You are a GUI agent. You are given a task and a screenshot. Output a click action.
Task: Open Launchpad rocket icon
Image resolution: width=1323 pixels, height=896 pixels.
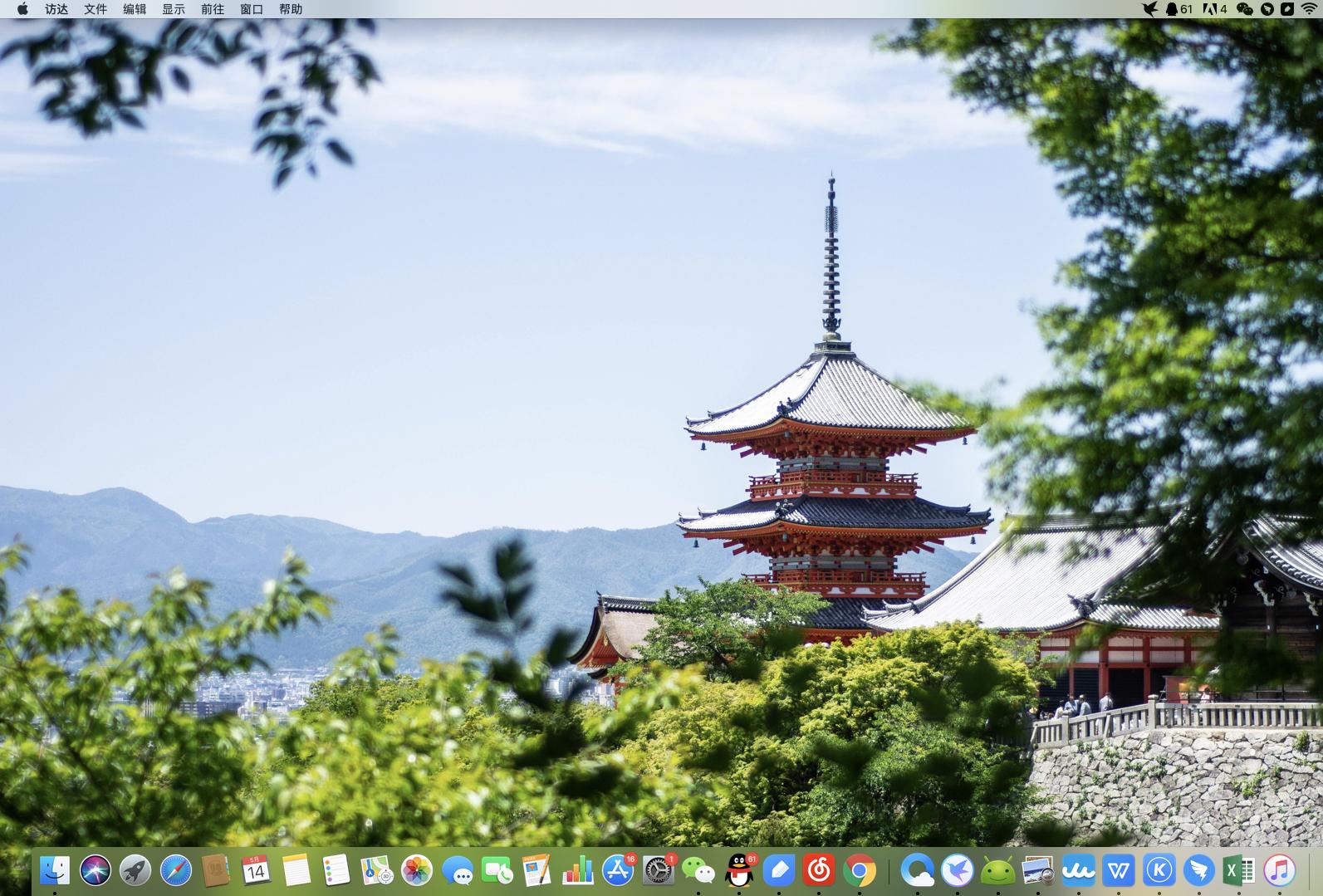[x=135, y=870]
